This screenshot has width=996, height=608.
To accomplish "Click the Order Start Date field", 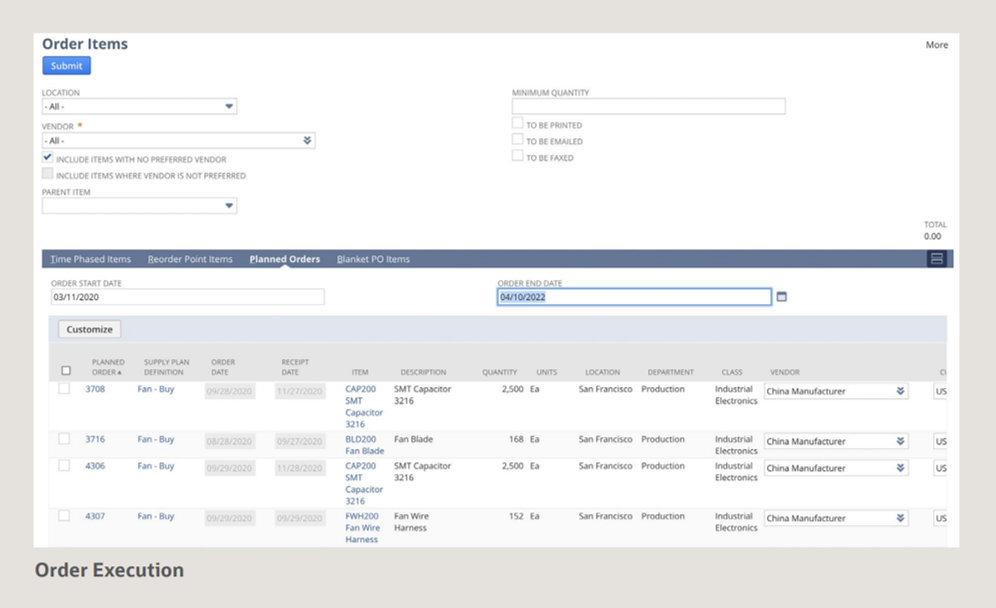I will [187, 297].
